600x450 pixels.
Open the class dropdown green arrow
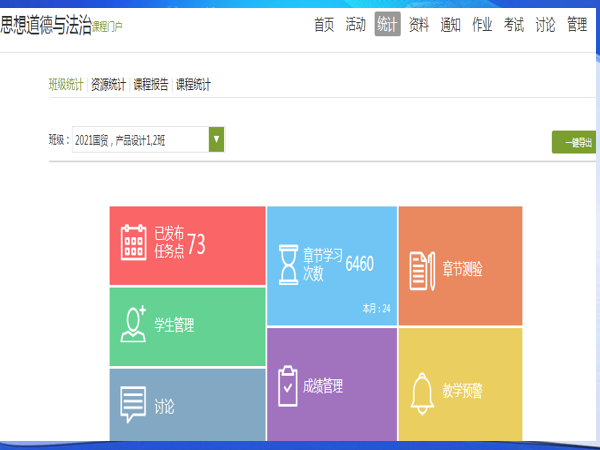click(216, 140)
